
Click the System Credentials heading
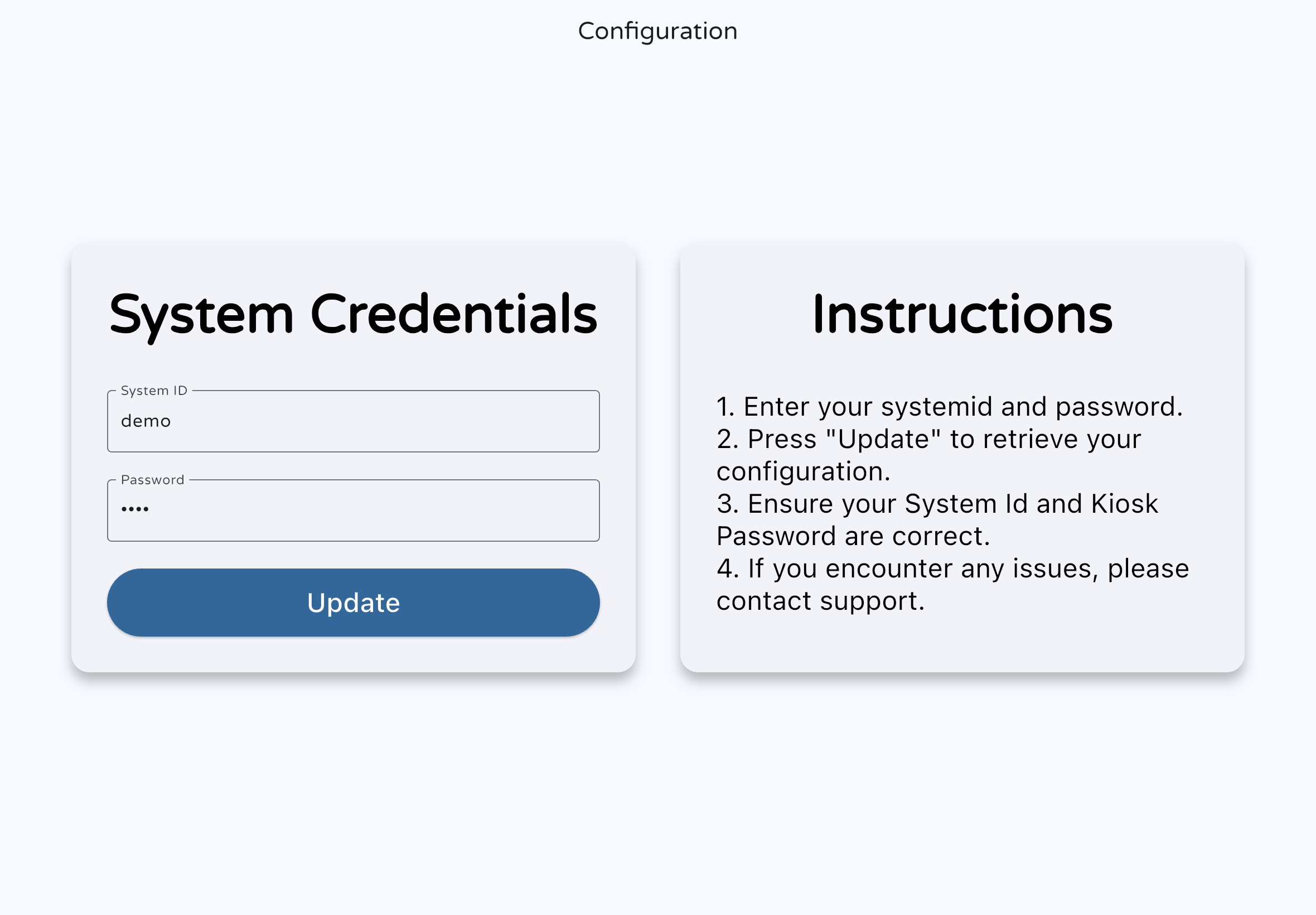coord(353,314)
